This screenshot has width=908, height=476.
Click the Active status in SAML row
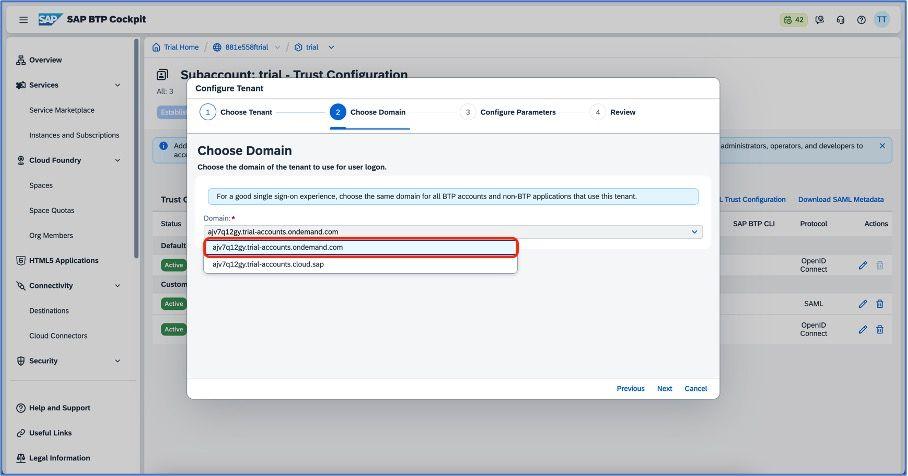174,303
